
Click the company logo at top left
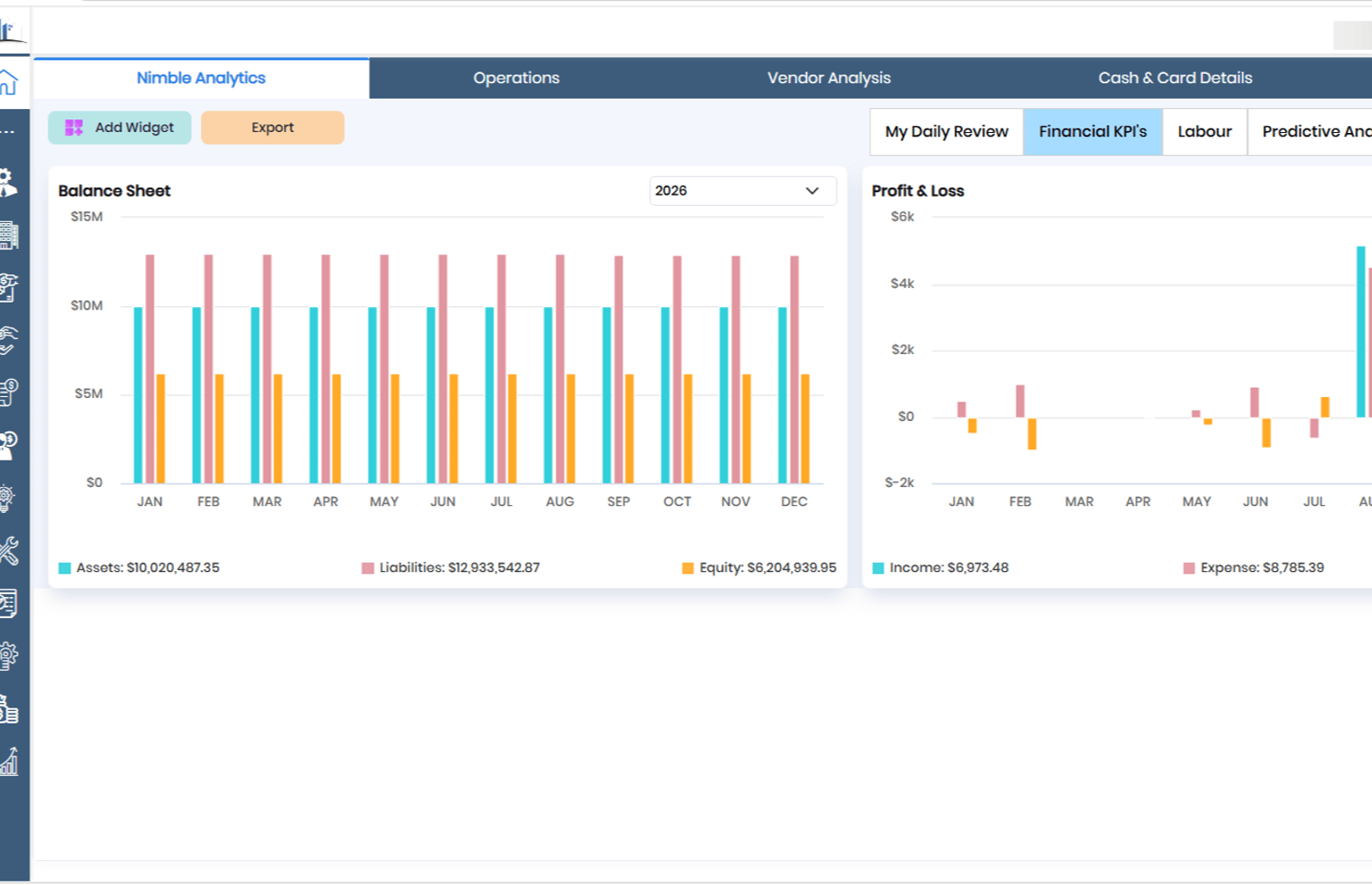[x=11, y=33]
